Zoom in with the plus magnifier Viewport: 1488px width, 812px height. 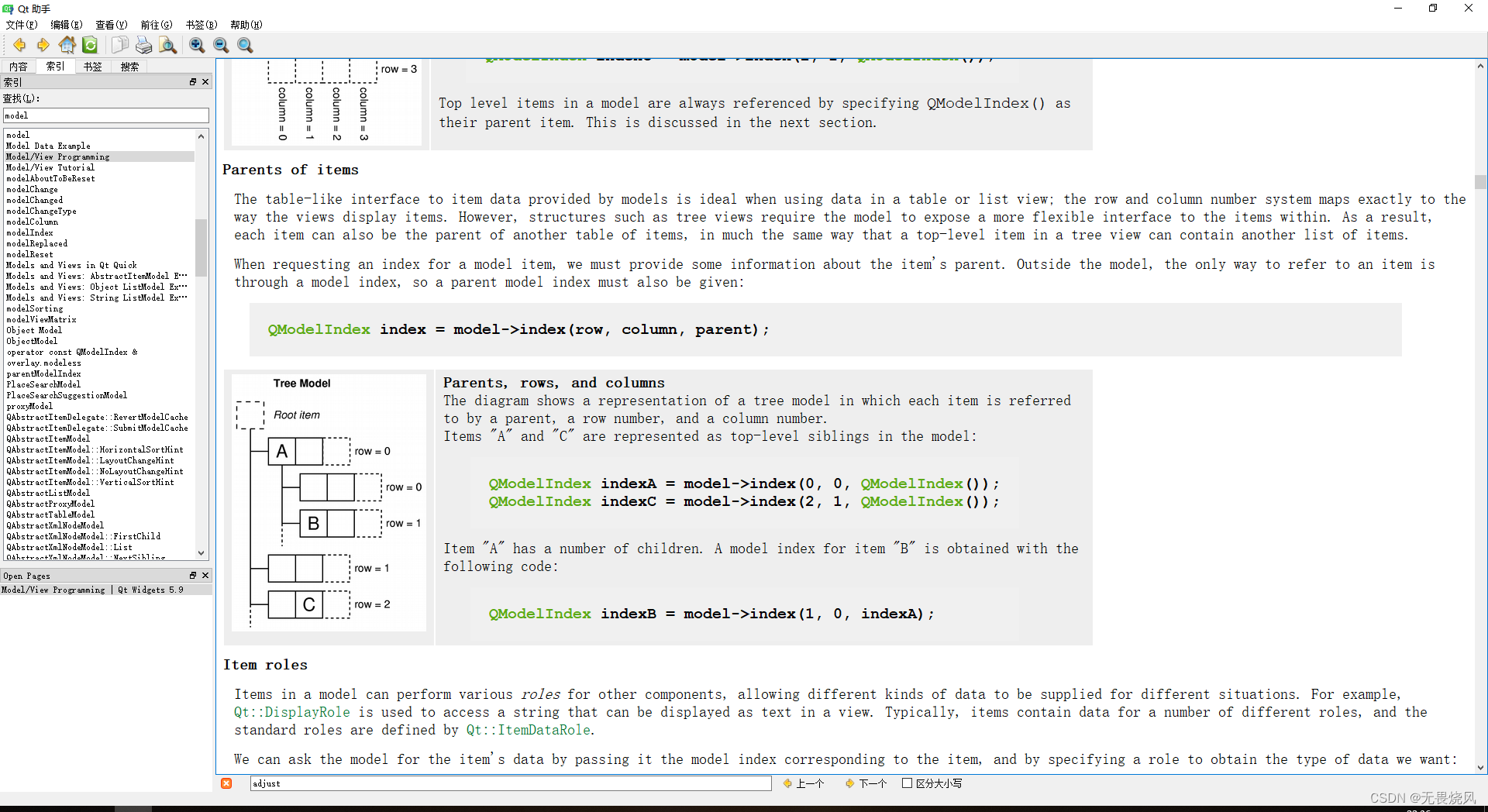coord(197,46)
